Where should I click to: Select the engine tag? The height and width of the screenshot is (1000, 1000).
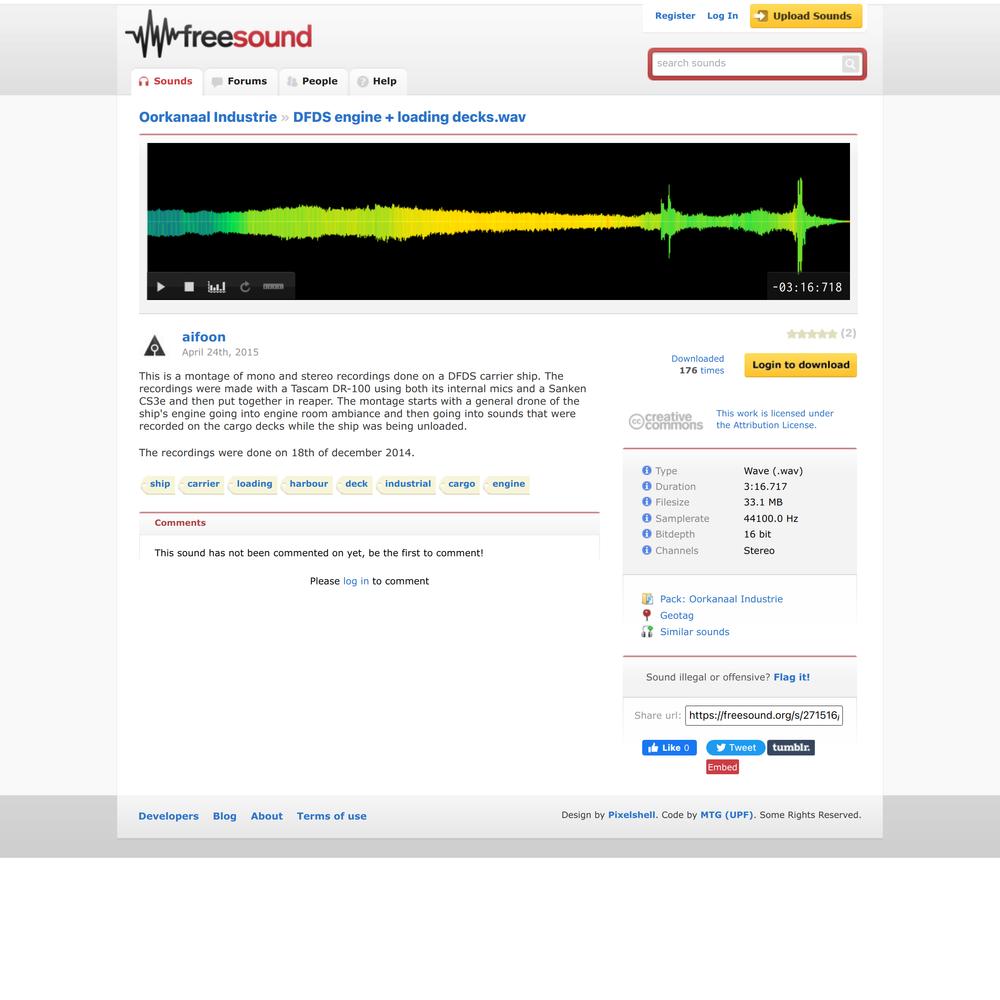(508, 484)
